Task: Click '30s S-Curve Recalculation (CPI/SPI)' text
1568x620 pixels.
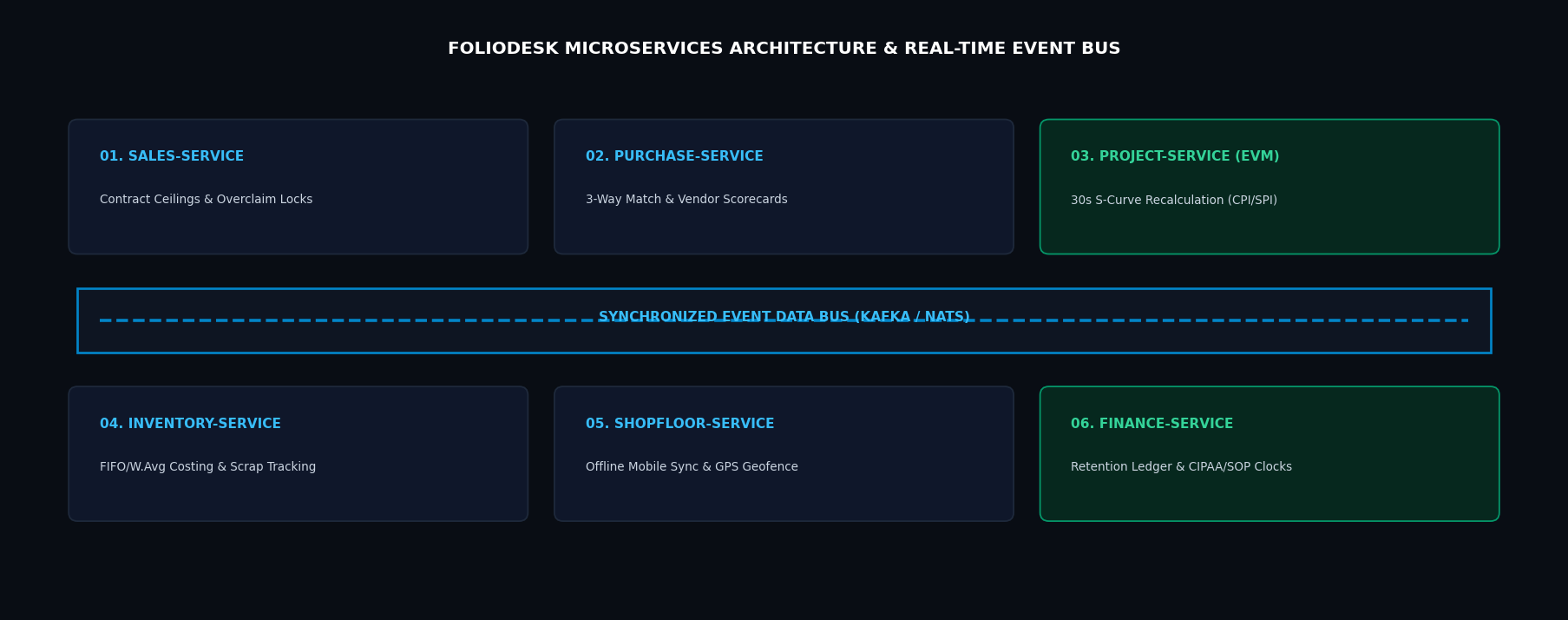Action: click(x=1174, y=201)
